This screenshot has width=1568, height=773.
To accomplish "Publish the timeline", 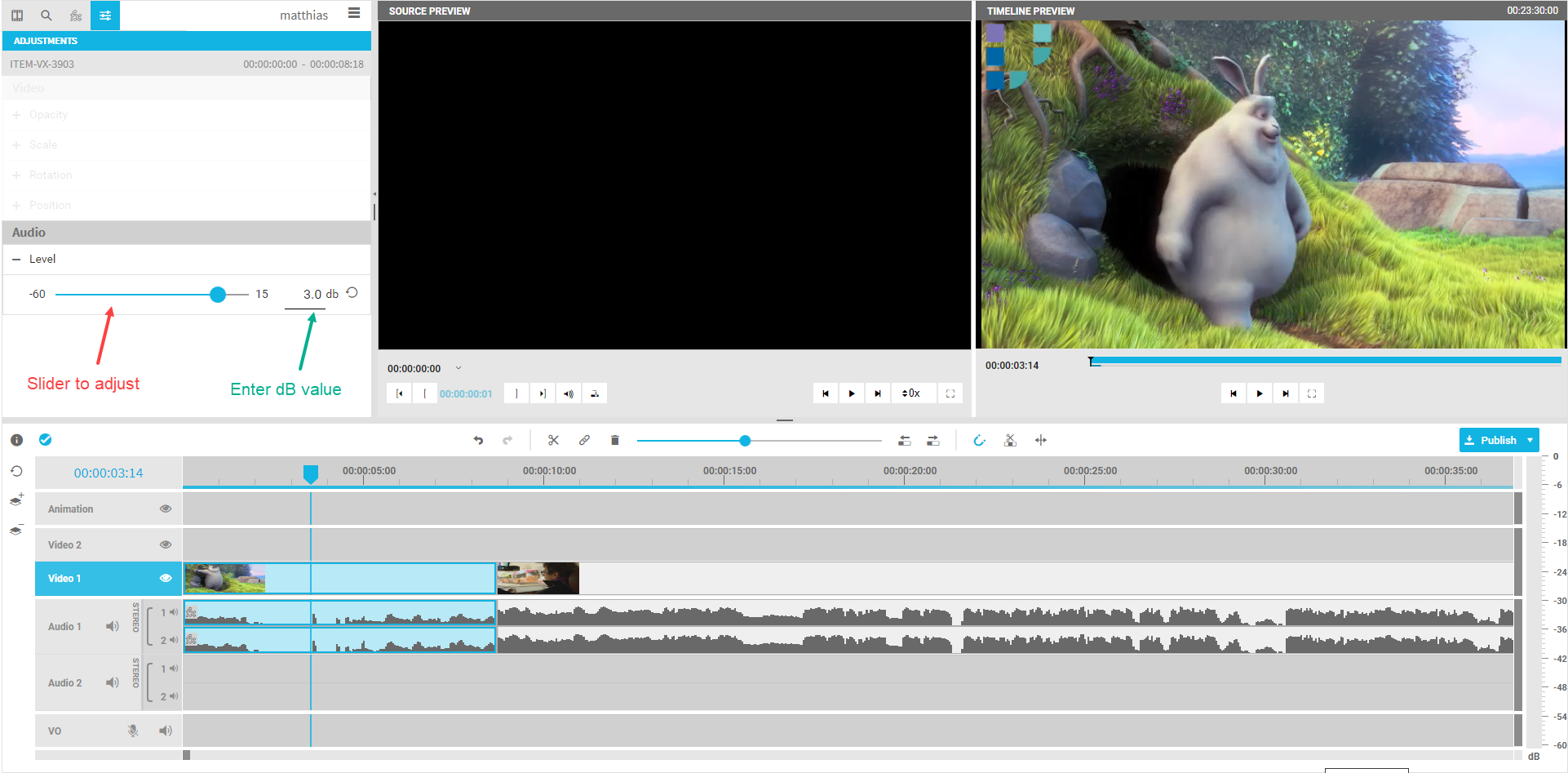I will (x=1490, y=440).
